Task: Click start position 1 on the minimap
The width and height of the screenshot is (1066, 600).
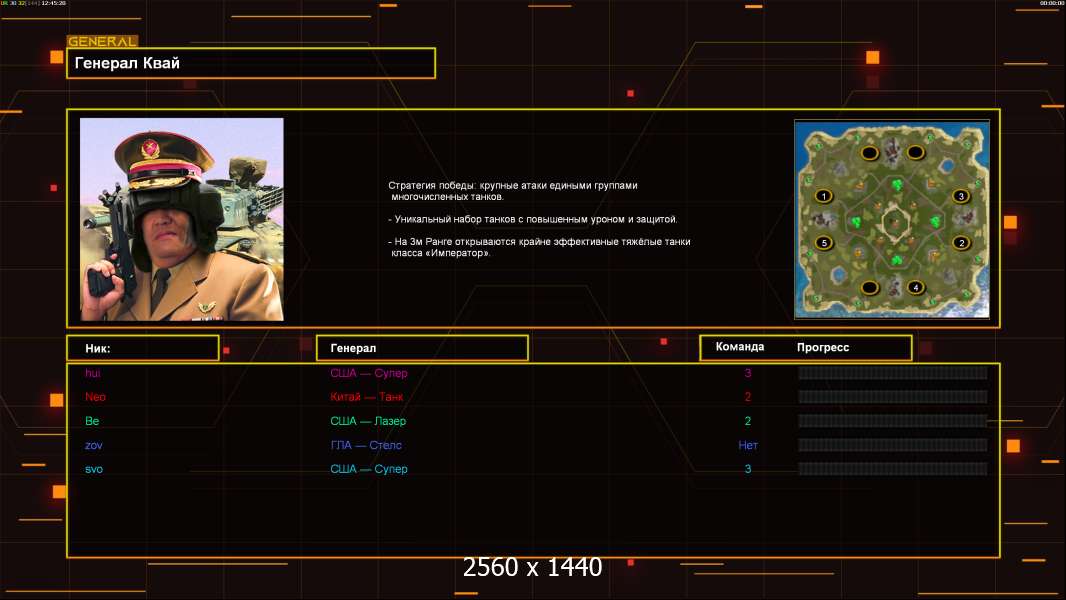Action: coord(824,196)
